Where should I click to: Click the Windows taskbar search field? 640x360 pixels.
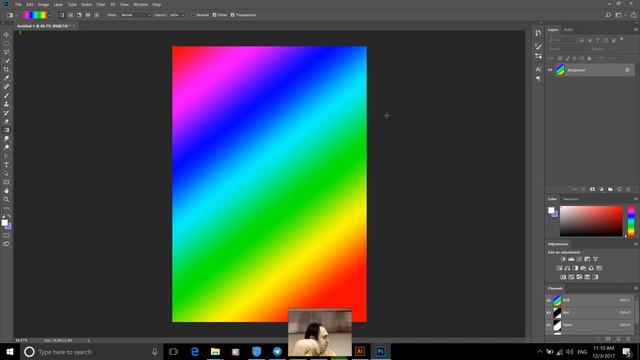coord(92,351)
